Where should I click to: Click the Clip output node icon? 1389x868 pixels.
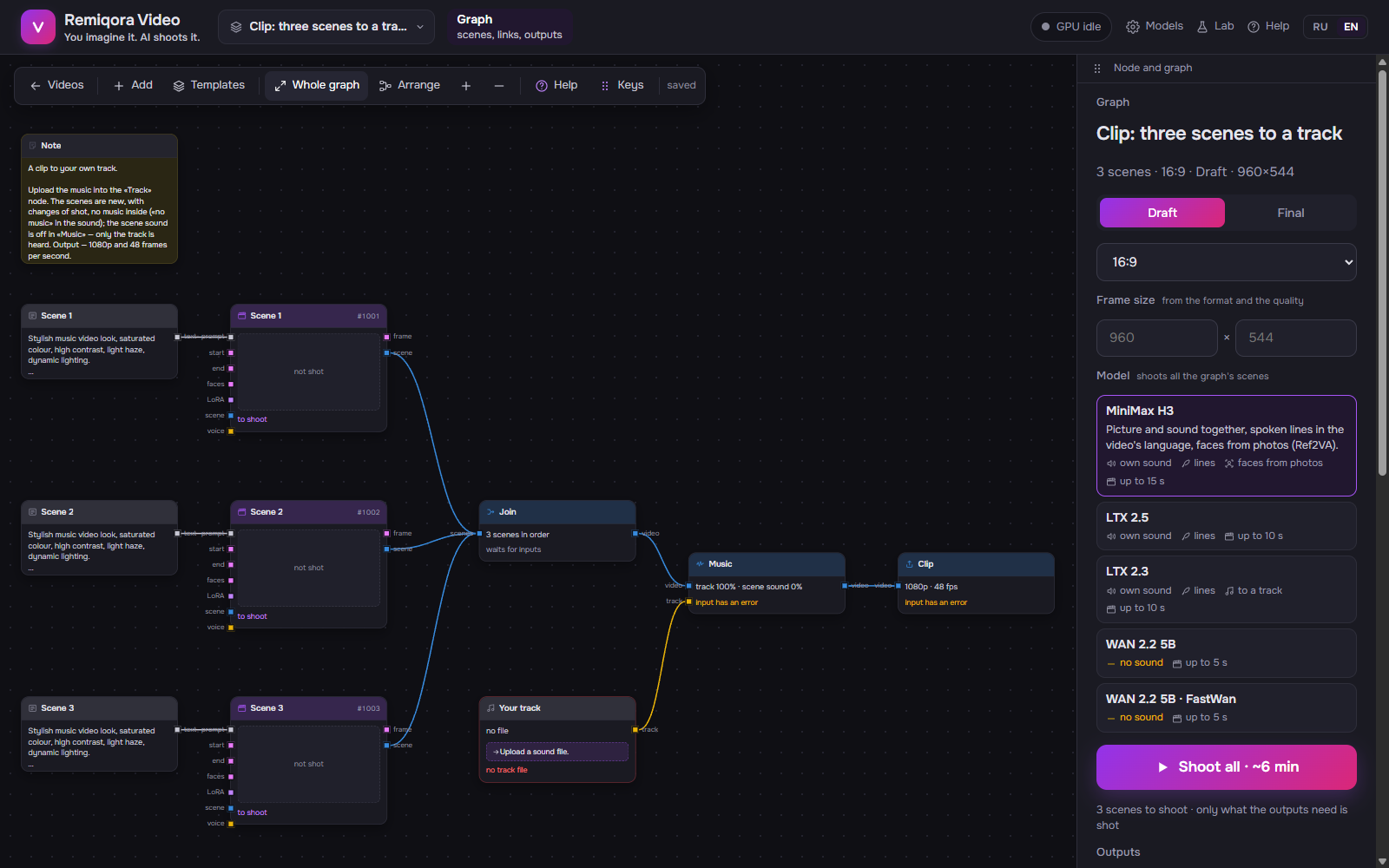909,564
